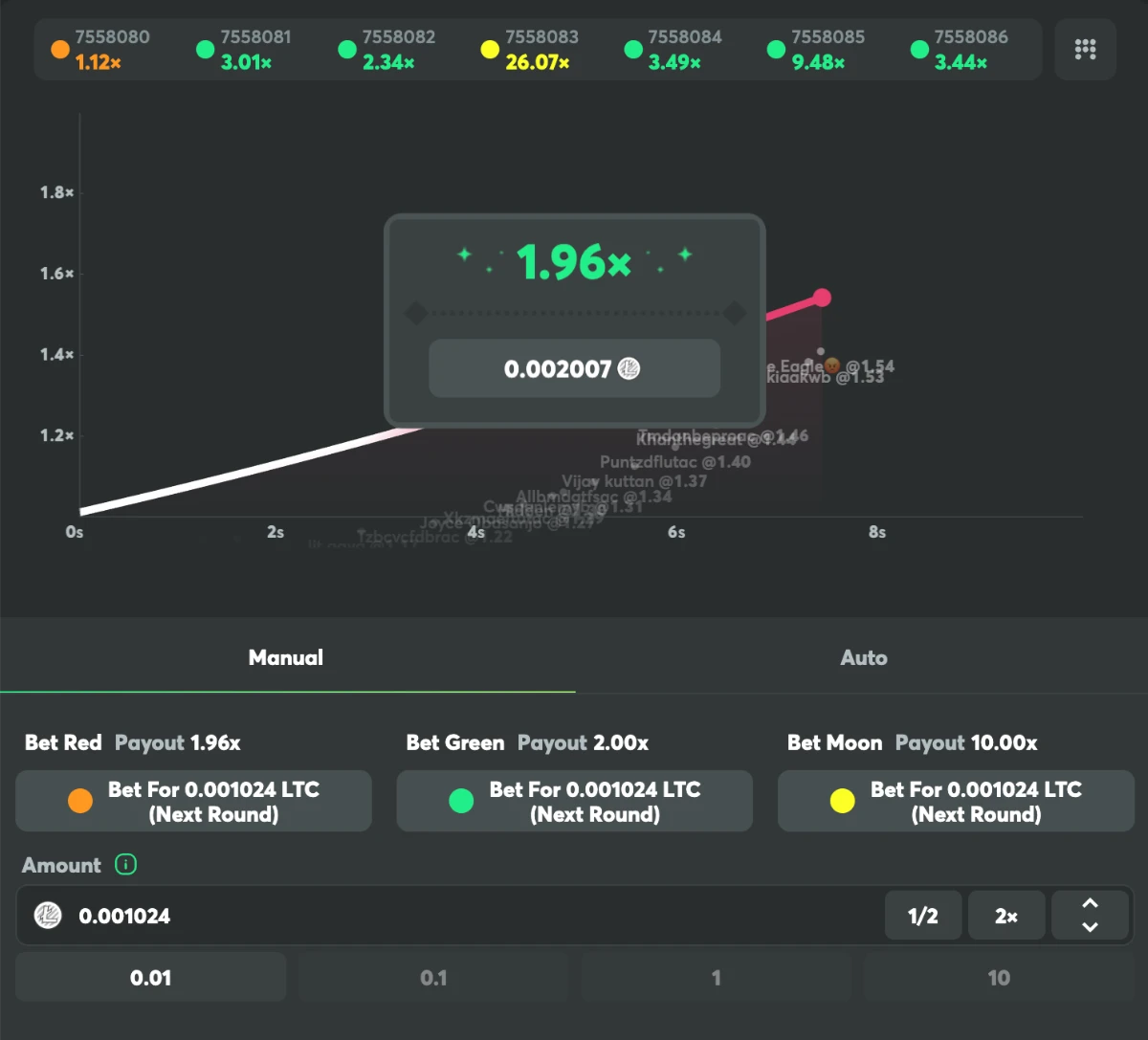
Task: Click the pink endpoint on crash graph
Action: click(x=821, y=298)
